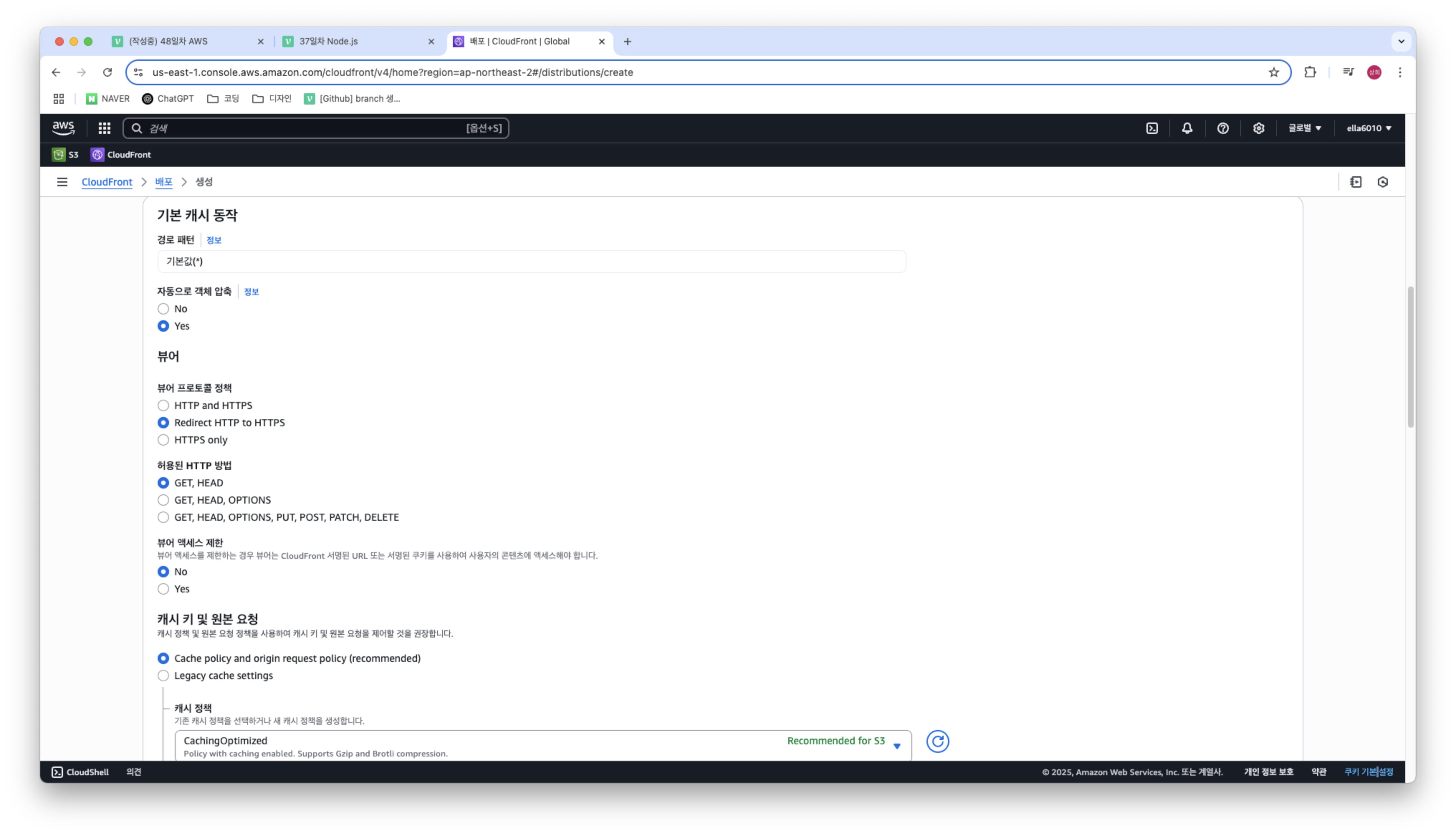Choose Cache policy and origin request policy
Viewport: 1456px width, 836px height.
163,659
